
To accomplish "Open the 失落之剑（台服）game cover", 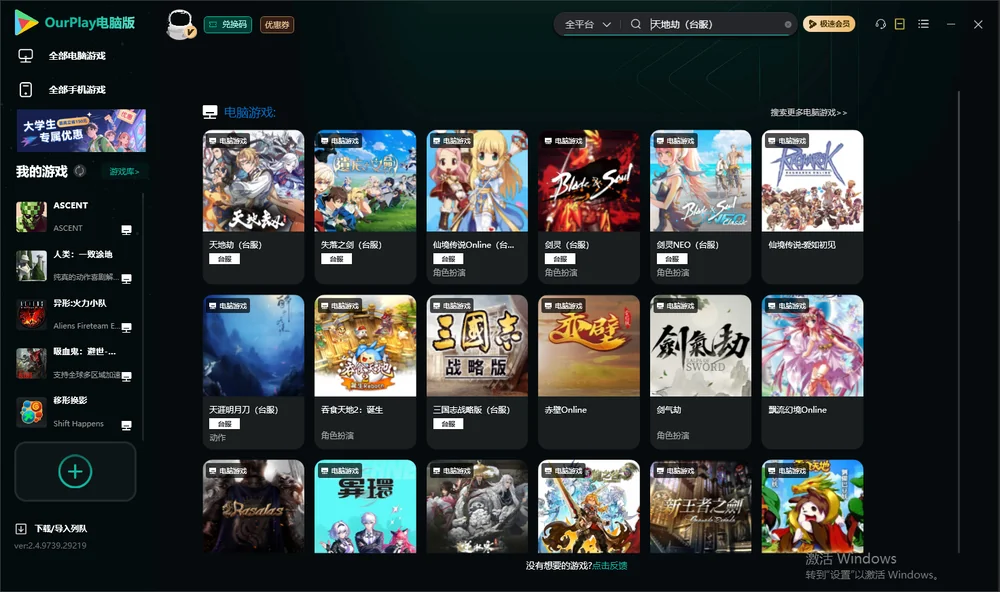I will point(365,181).
